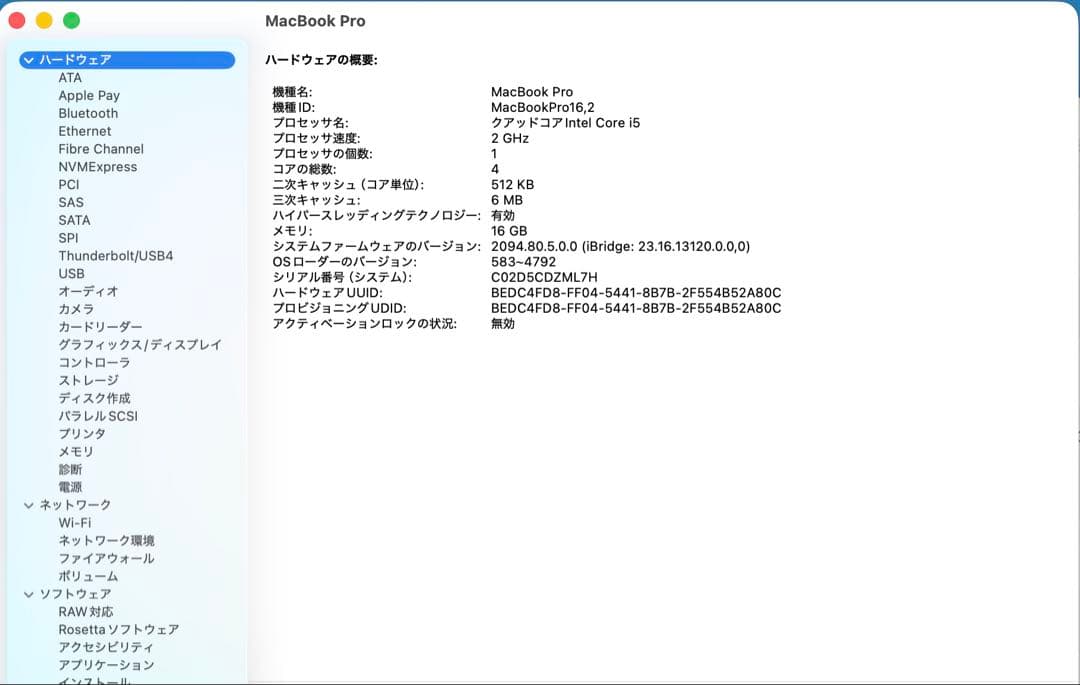Select グラフィックス/ディスプレイ entry

[140, 345]
